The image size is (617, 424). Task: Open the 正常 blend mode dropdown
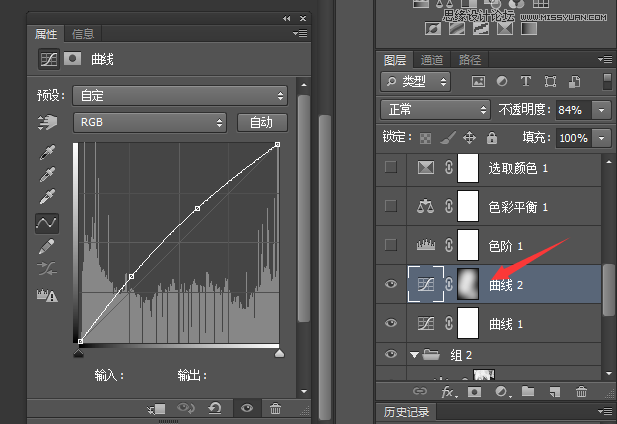tap(435, 109)
